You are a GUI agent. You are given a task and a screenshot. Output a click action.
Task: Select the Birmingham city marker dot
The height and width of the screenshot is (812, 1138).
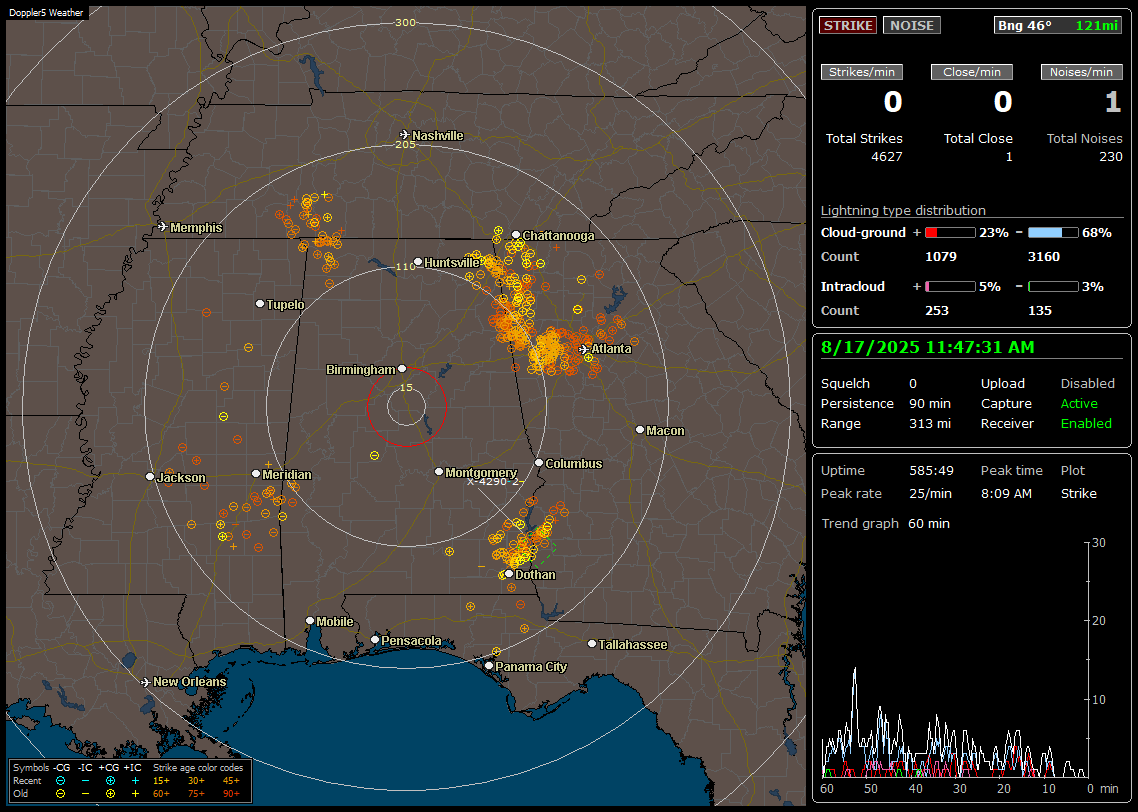click(x=402, y=369)
